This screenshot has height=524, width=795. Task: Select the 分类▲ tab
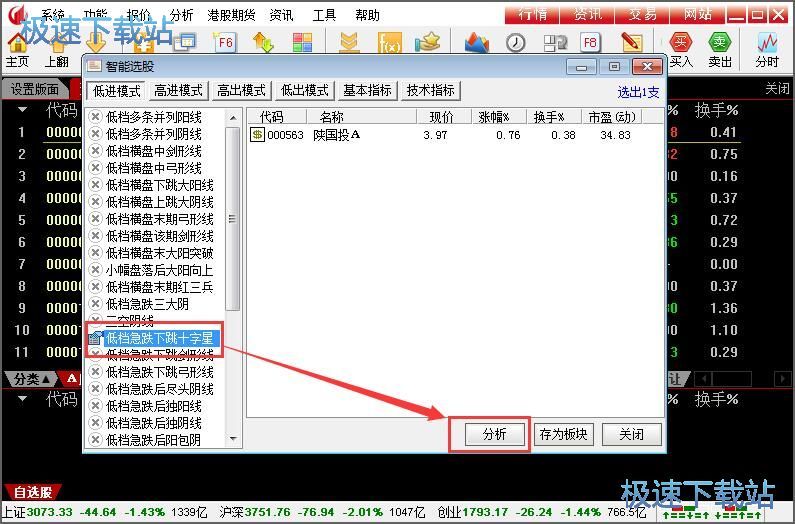point(32,378)
